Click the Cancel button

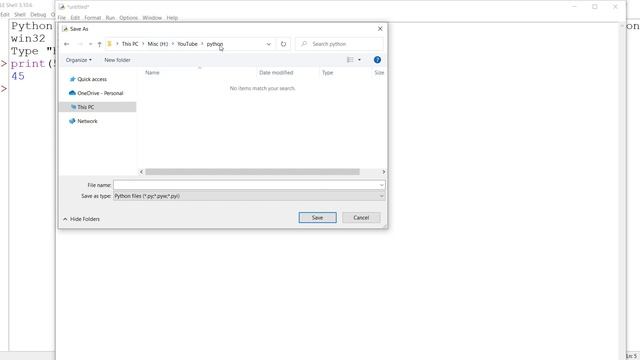[361, 218]
